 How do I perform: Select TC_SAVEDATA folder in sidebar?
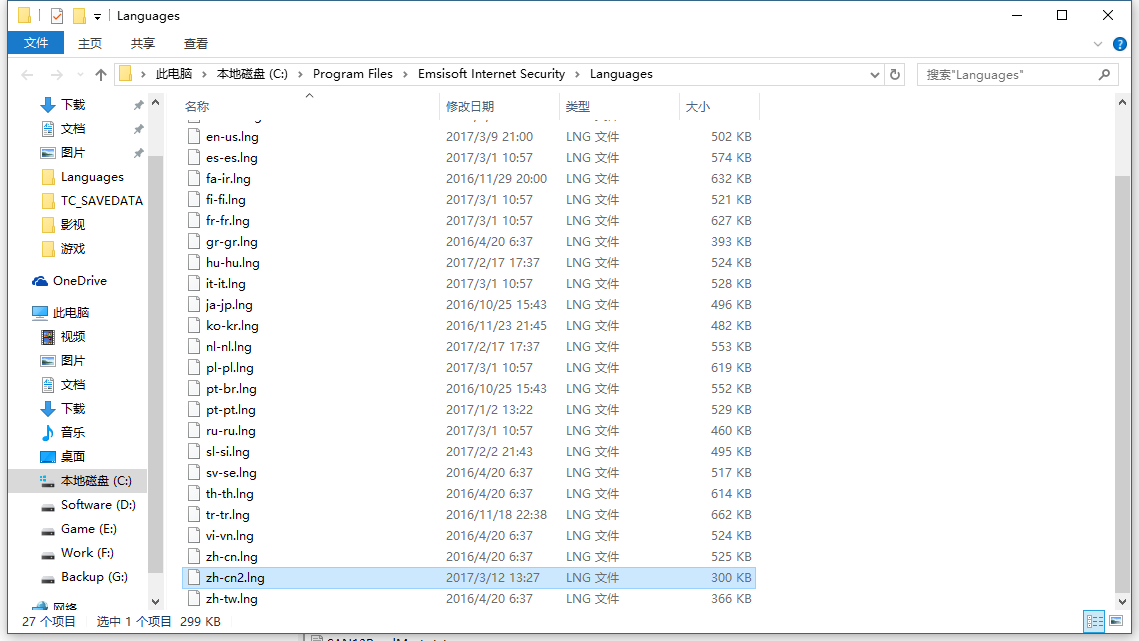(102, 201)
